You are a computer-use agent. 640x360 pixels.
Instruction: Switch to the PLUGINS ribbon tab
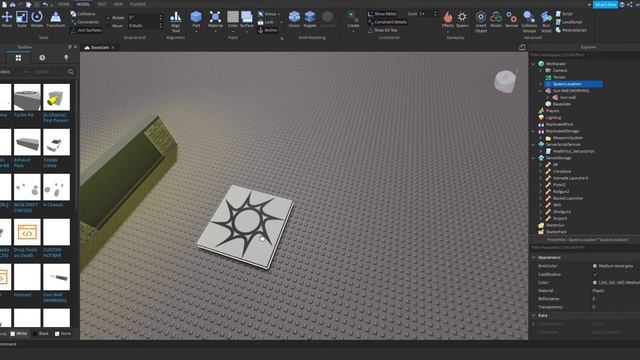click(138, 4)
